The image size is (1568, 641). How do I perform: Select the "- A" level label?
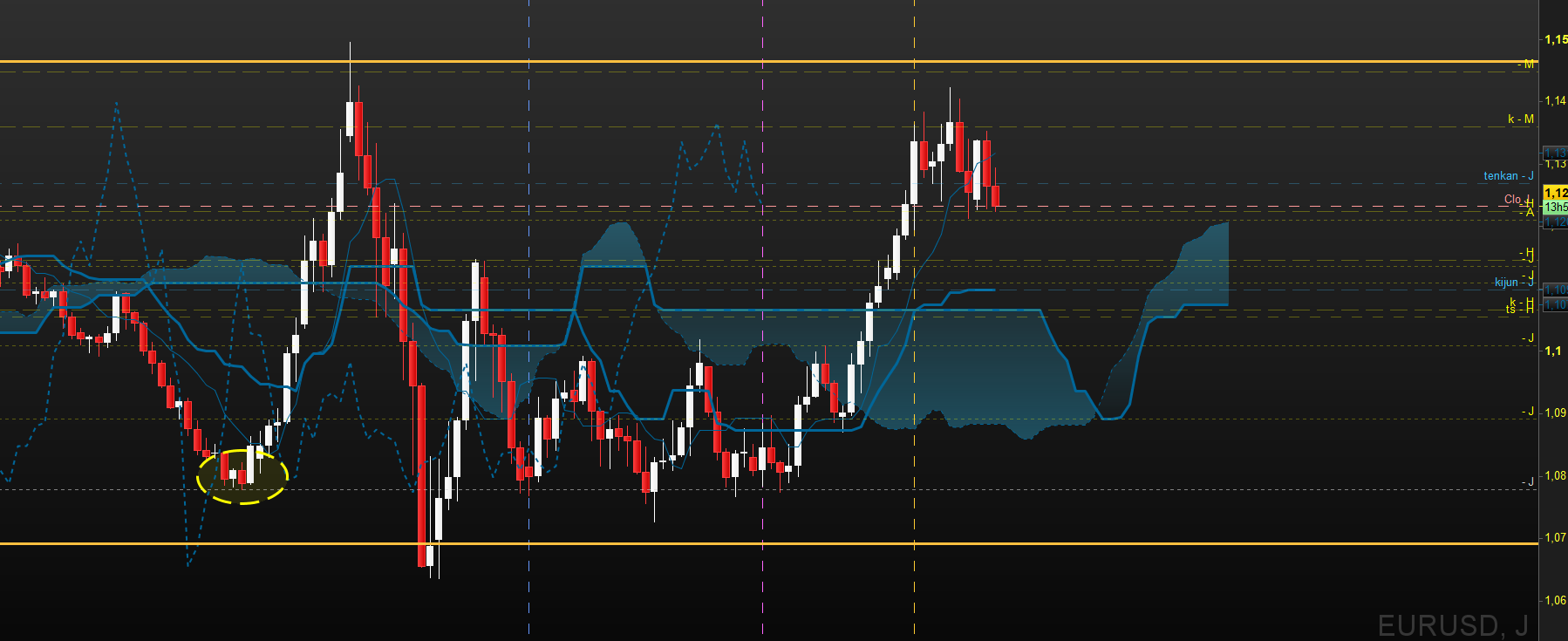tap(1526, 212)
